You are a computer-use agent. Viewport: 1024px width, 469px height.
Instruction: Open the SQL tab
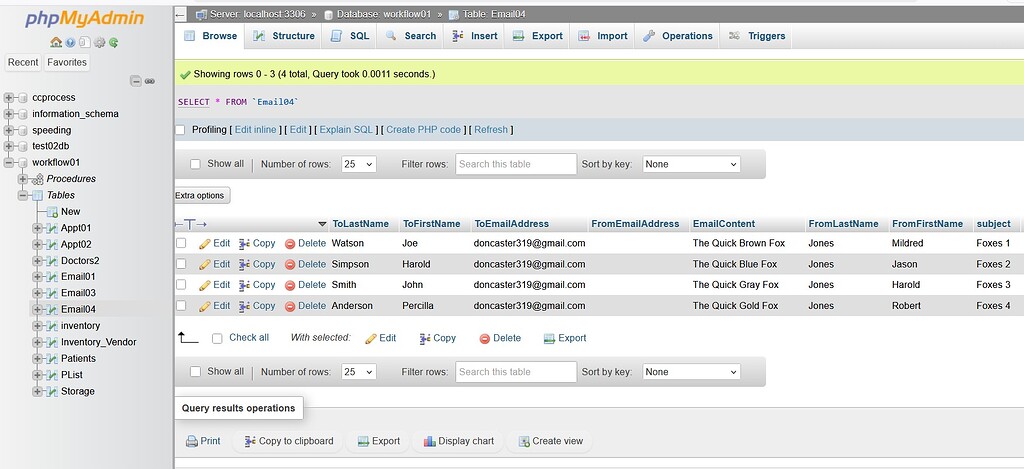point(349,36)
